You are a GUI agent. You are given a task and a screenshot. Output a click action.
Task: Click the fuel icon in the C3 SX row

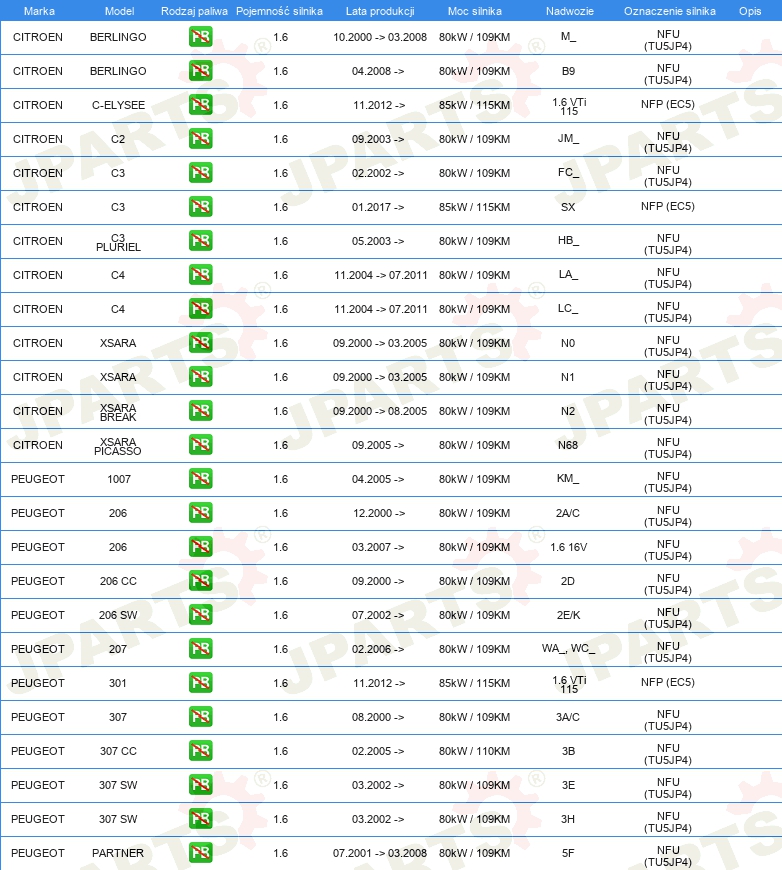[x=200, y=207]
